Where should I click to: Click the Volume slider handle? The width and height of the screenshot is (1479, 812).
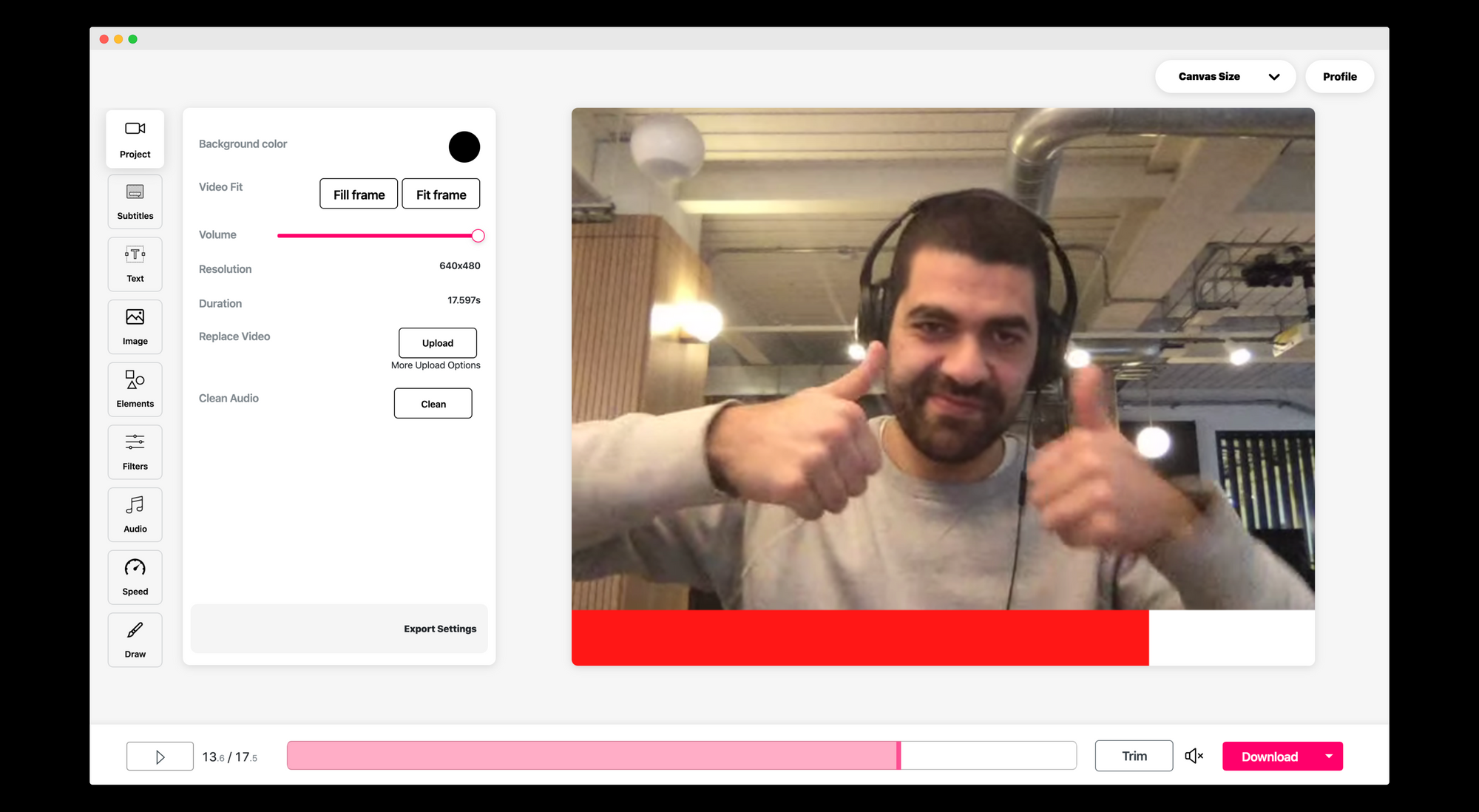point(478,236)
